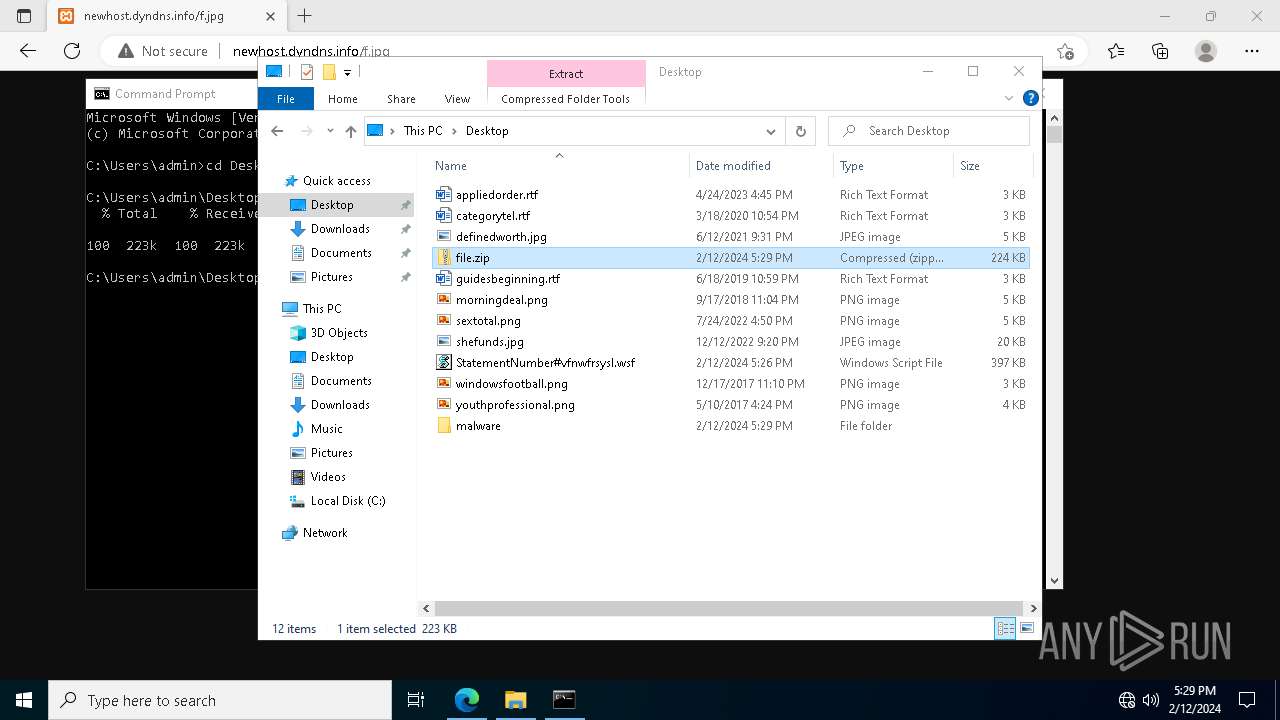The width and height of the screenshot is (1280, 720).
Task: Sort by Size column header
Action: [x=970, y=166]
